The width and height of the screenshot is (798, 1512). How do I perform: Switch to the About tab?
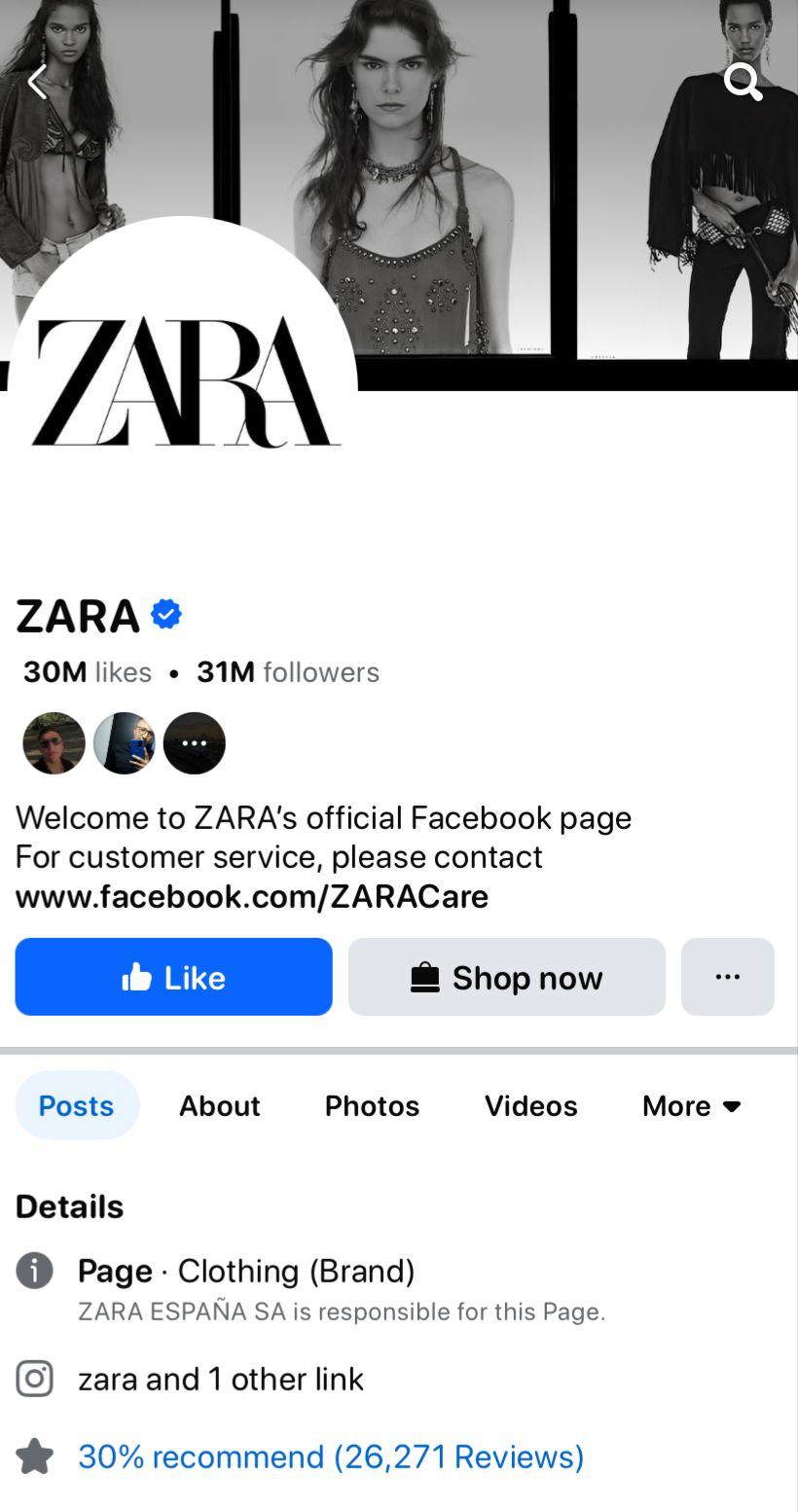pyautogui.click(x=220, y=1105)
